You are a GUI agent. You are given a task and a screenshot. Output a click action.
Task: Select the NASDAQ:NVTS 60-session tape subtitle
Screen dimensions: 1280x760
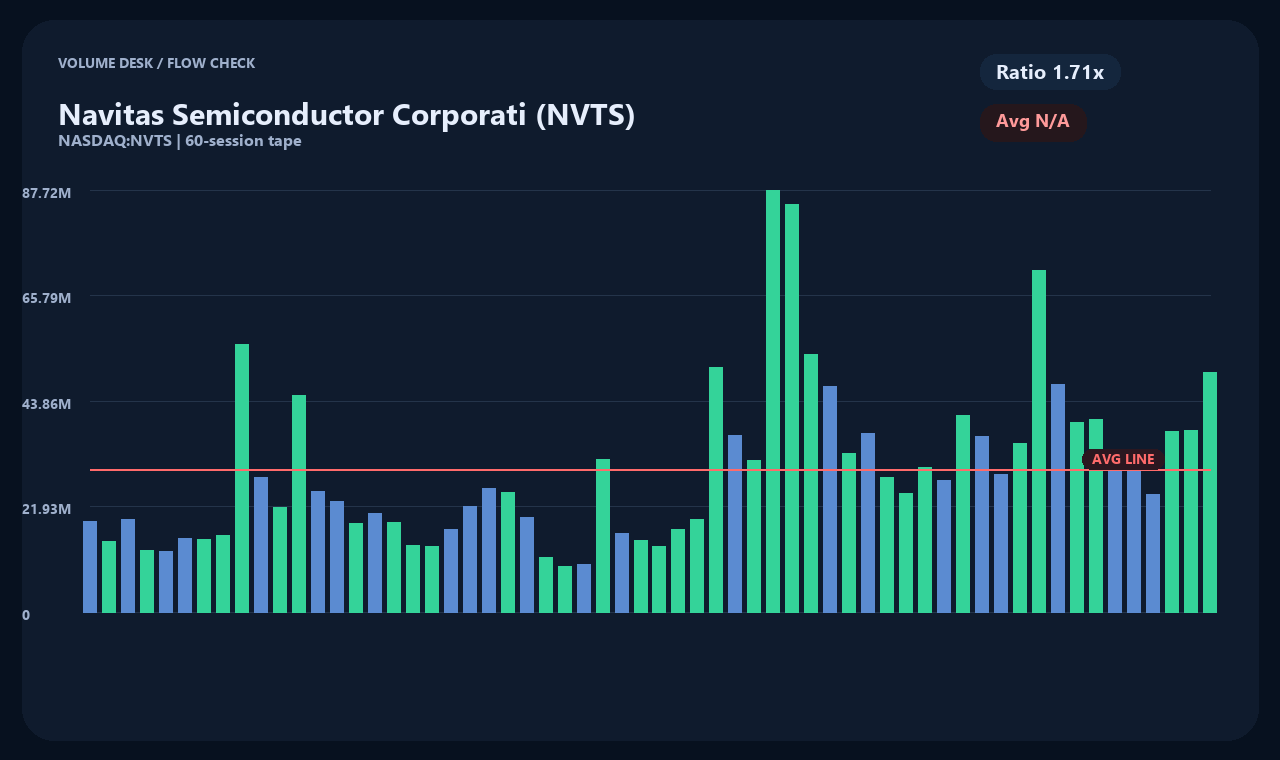(180, 141)
